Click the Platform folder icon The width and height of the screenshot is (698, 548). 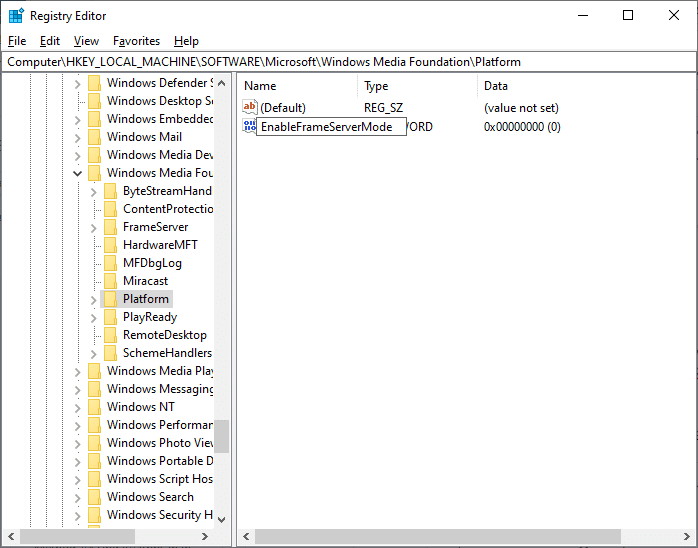pyautogui.click(x=110, y=299)
